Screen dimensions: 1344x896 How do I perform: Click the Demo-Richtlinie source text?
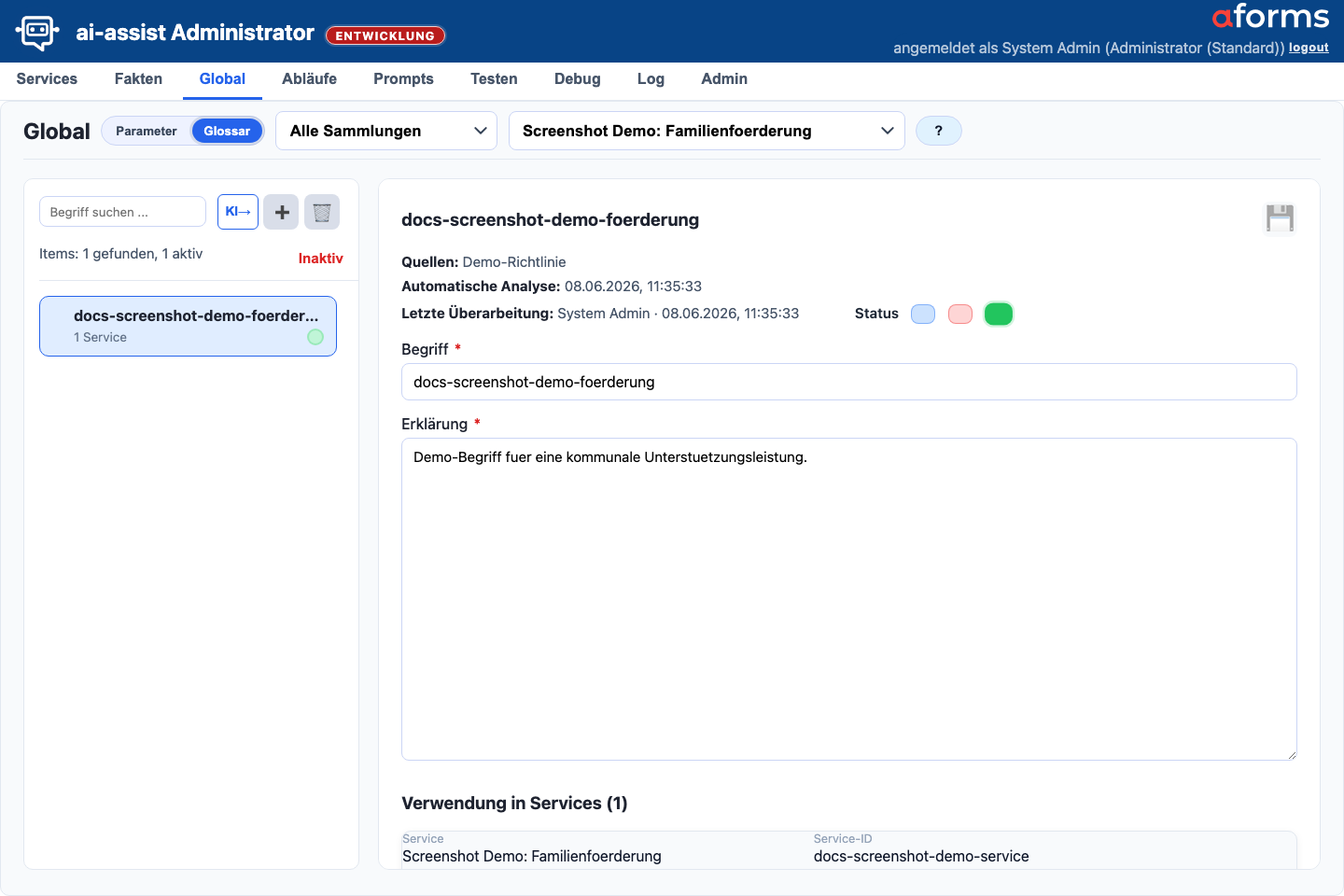(514, 262)
